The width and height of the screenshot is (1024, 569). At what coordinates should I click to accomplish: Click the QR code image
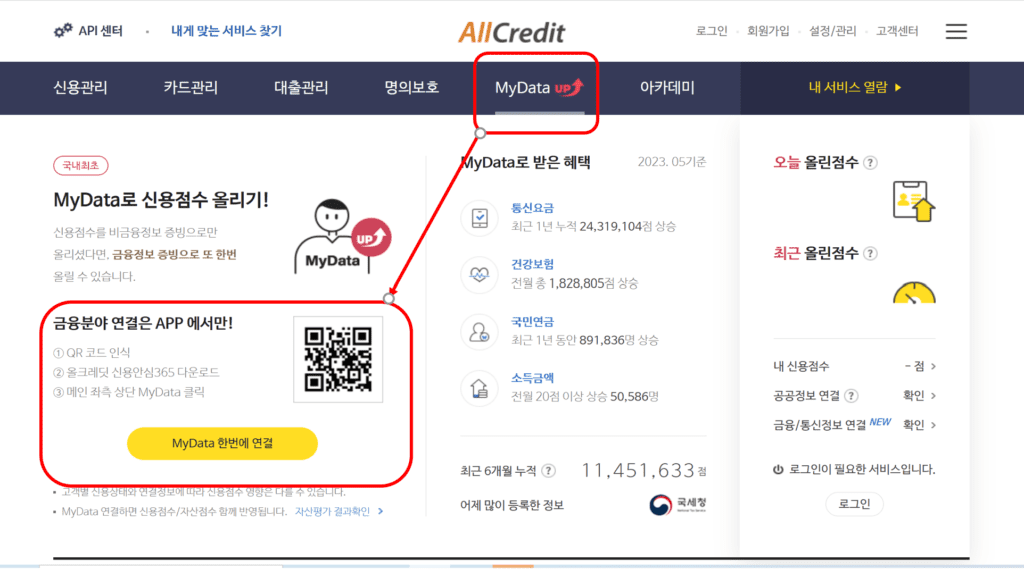(x=338, y=359)
